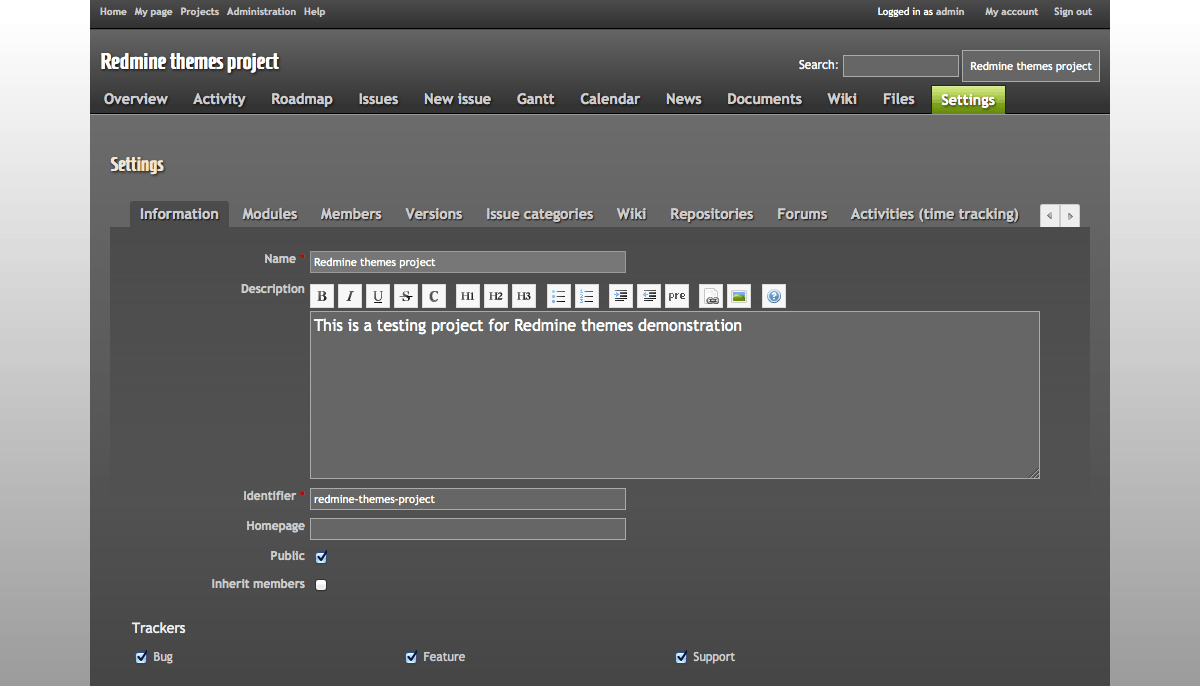Insert image into description
Image resolution: width=1200 pixels, height=686 pixels.
coord(739,296)
